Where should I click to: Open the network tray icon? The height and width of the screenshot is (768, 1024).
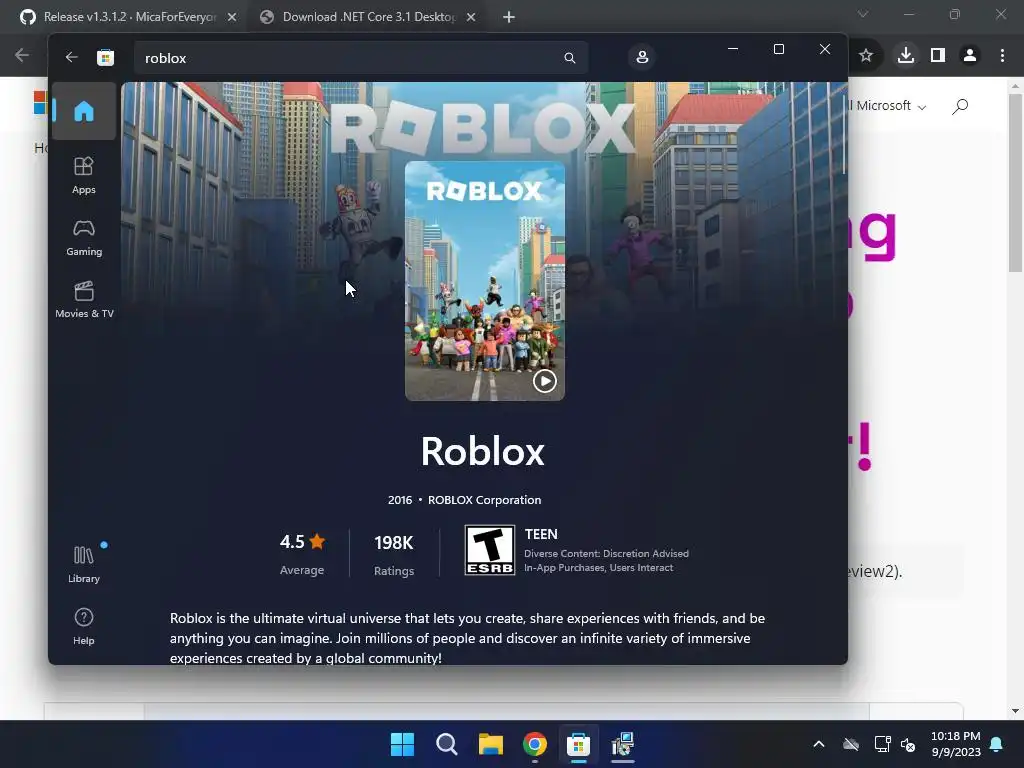coord(882,744)
